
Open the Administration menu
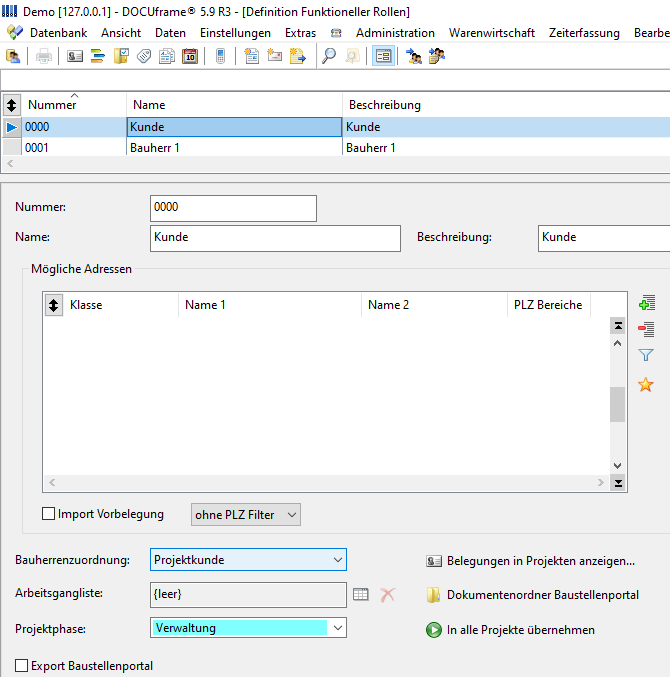pos(395,33)
